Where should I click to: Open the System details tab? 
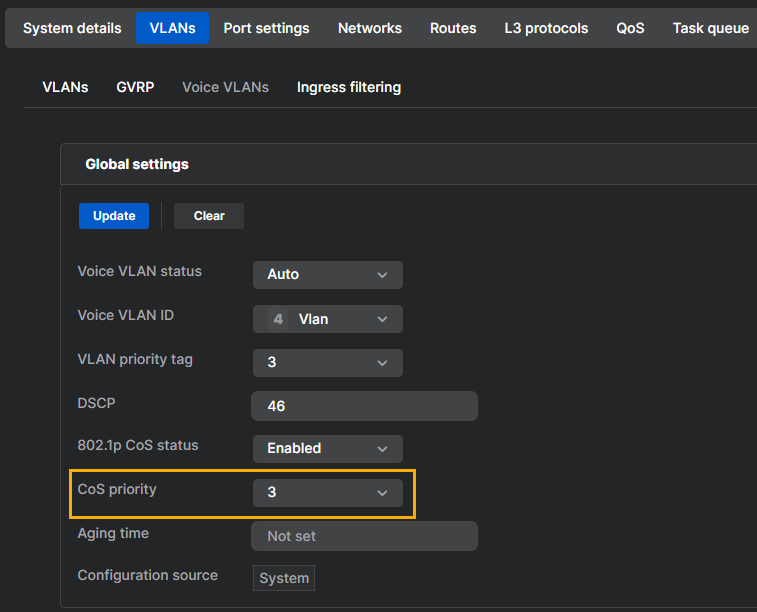[72, 28]
